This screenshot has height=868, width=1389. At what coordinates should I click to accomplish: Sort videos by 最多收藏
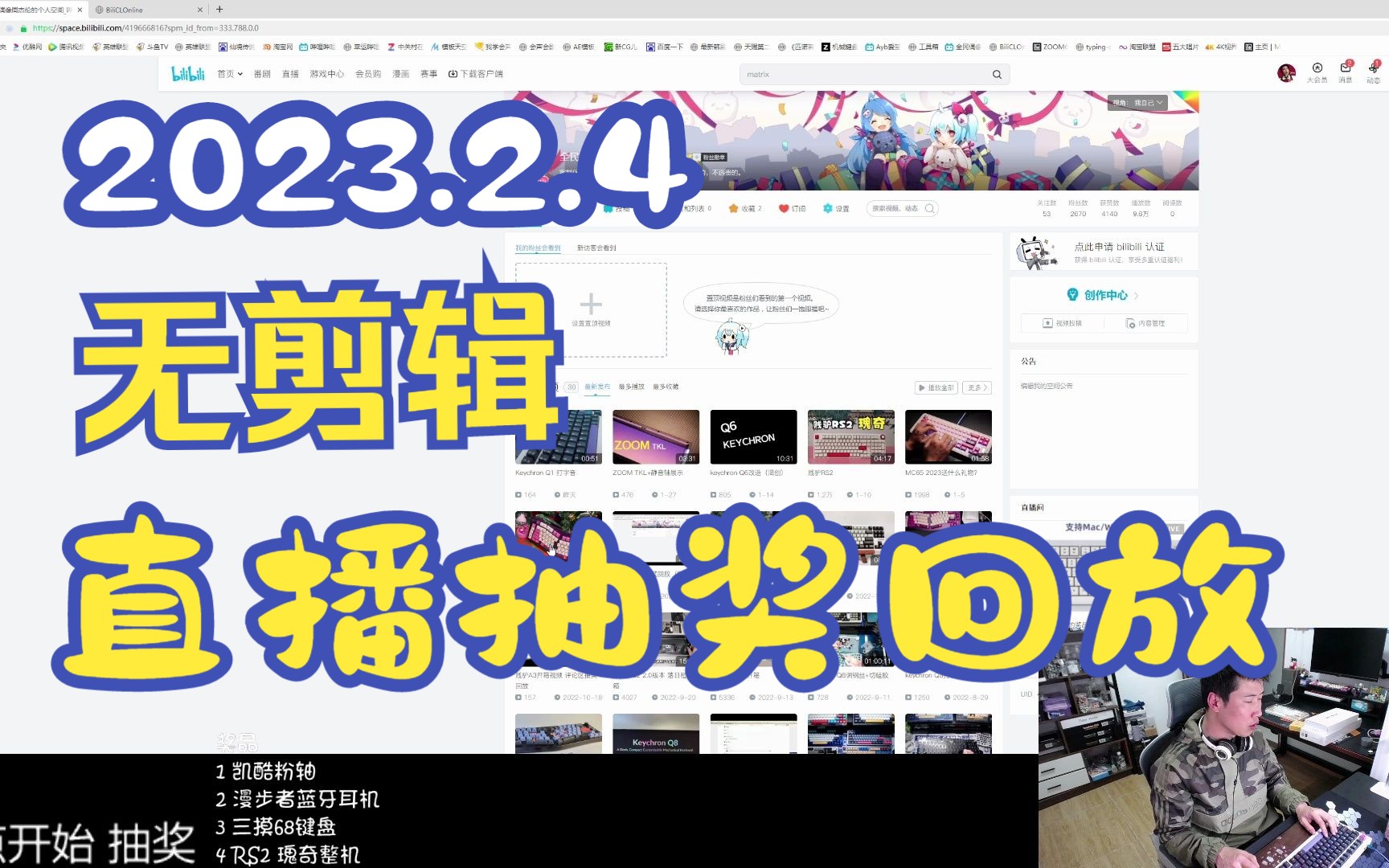[666, 387]
